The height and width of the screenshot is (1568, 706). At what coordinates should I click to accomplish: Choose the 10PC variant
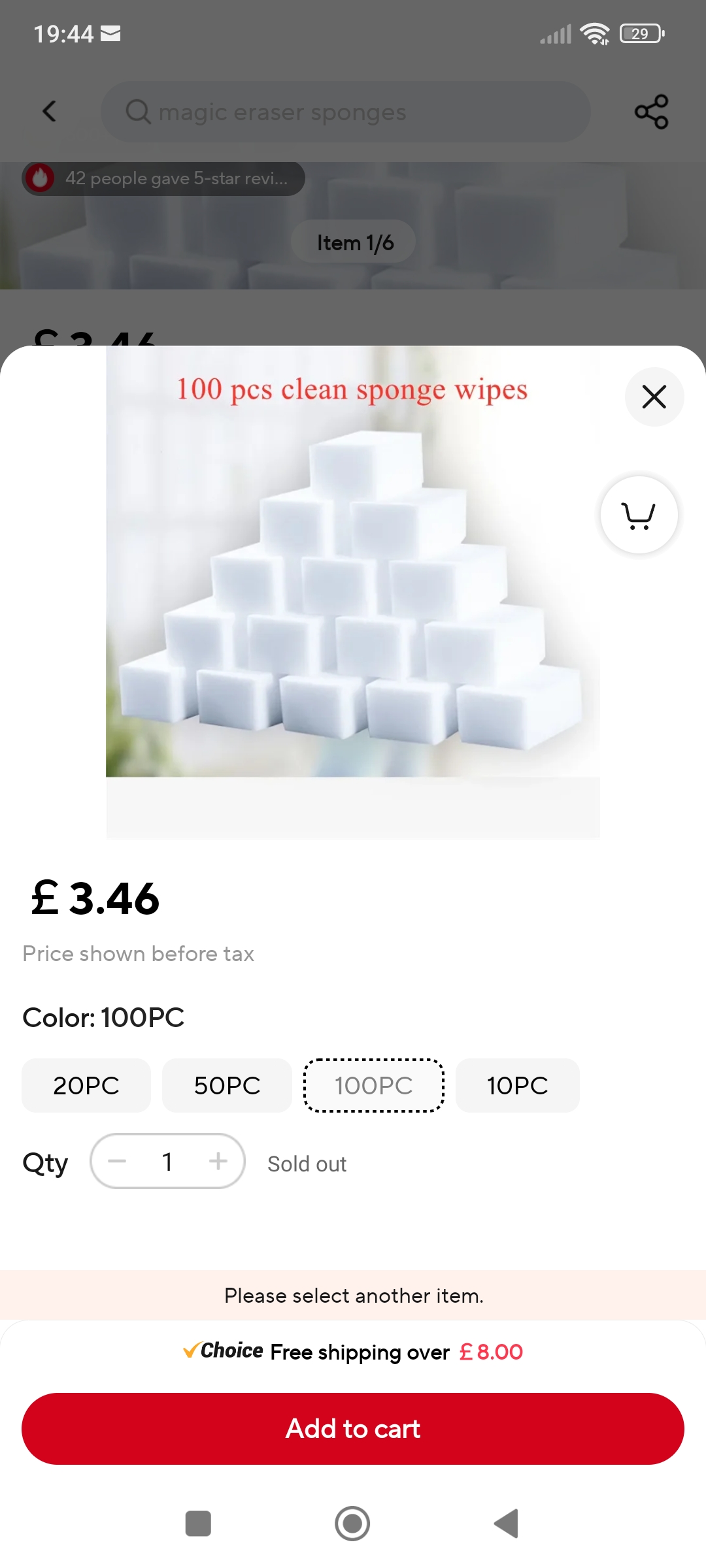[517, 1085]
